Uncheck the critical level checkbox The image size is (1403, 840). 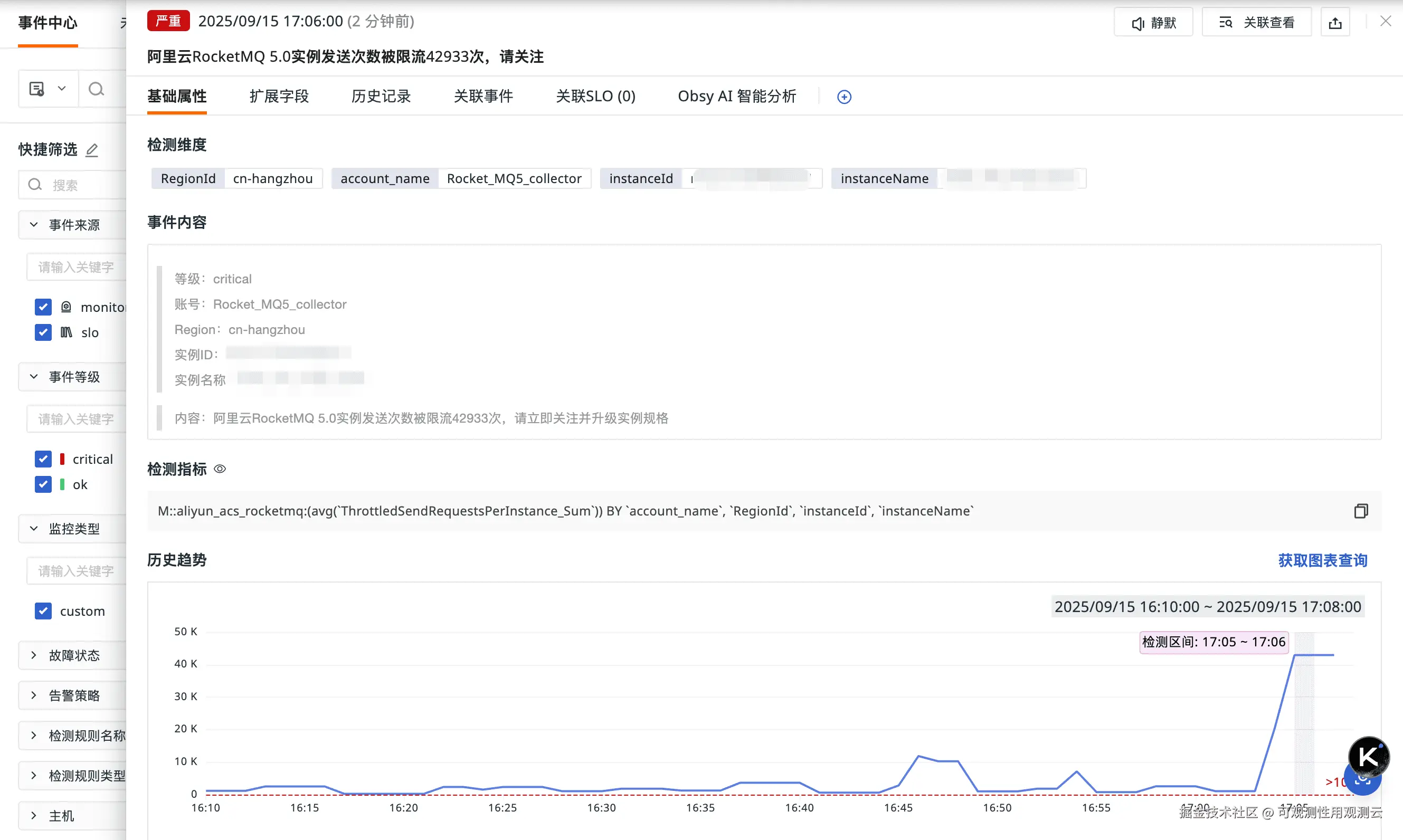pos(43,459)
